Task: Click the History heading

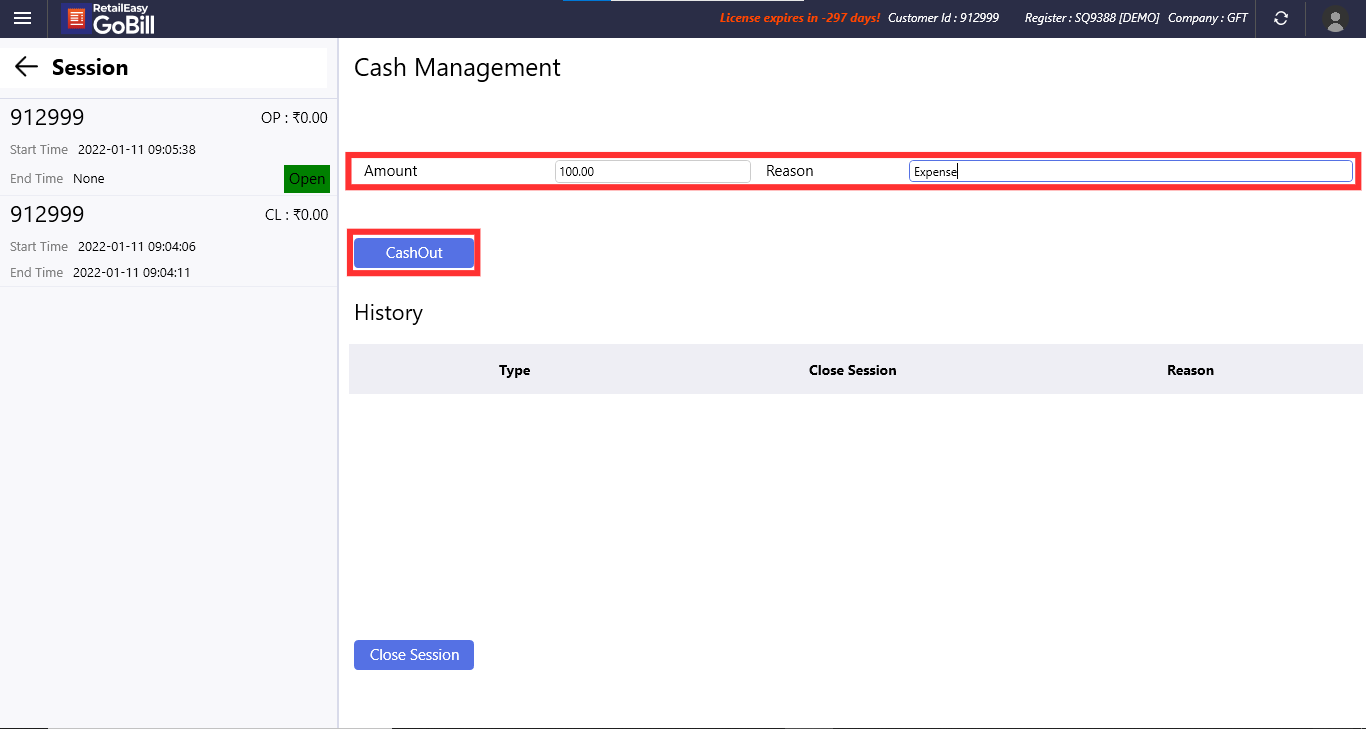Action: pyautogui.click(x=388, y=313)
